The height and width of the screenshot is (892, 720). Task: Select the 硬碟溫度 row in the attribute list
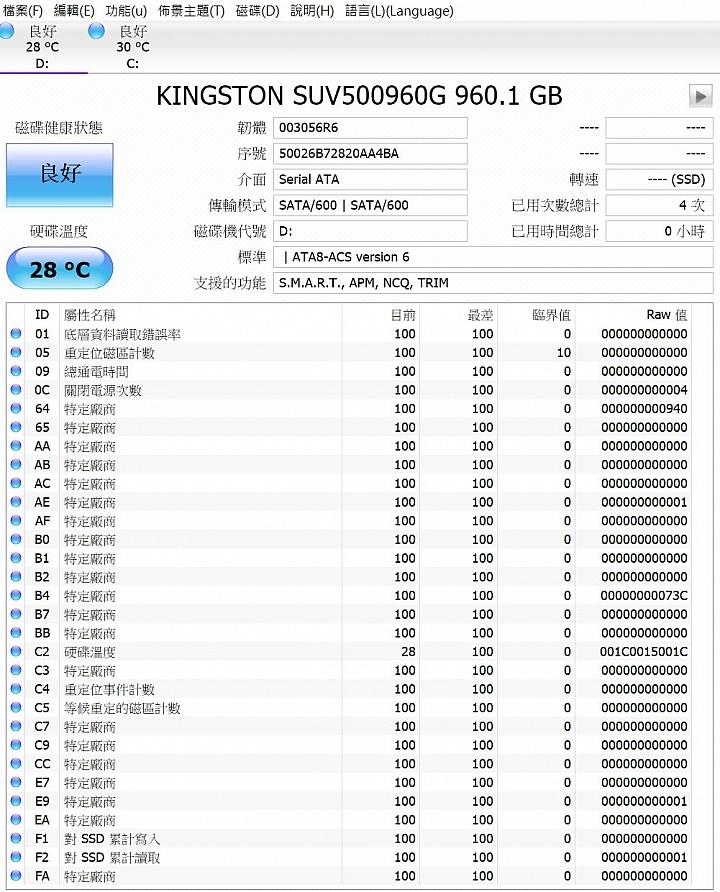(349, 651)
